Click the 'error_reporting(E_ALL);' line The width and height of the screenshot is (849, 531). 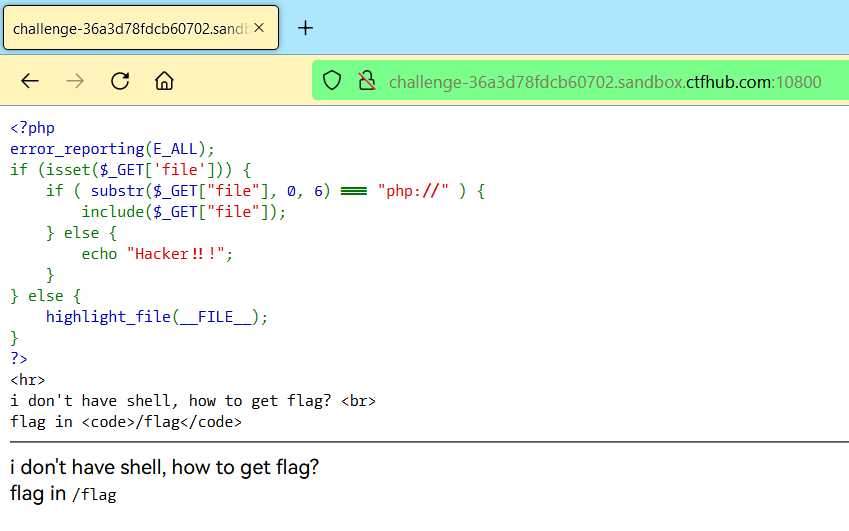pyautogui.click(x=112, y=149)
